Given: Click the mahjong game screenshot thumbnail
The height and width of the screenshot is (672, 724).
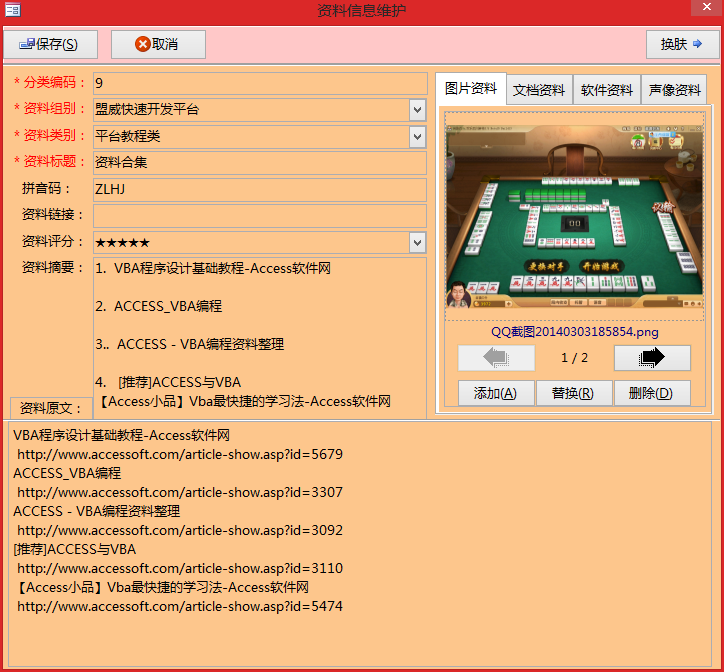Looking at the screenshot, I should click(574, 216).
